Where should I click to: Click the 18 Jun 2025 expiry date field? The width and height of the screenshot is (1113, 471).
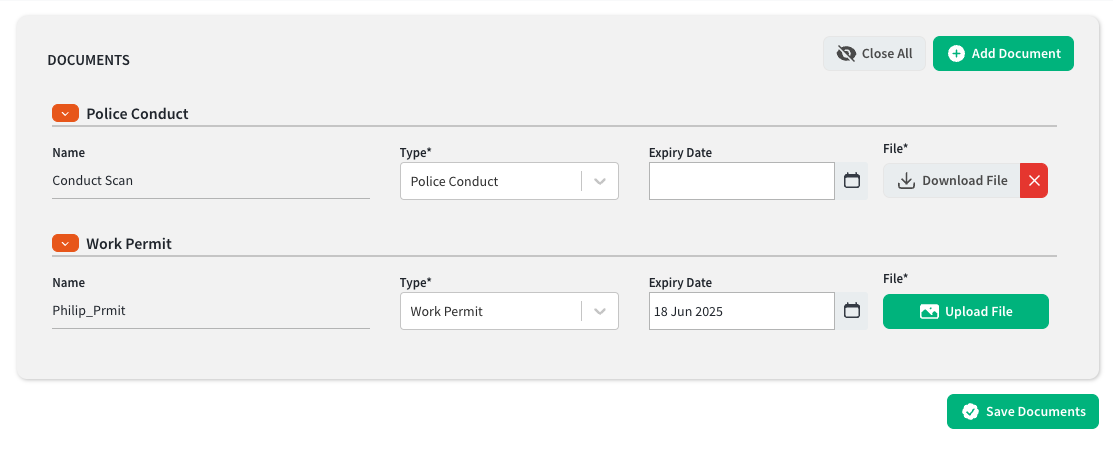coord(742,311)
